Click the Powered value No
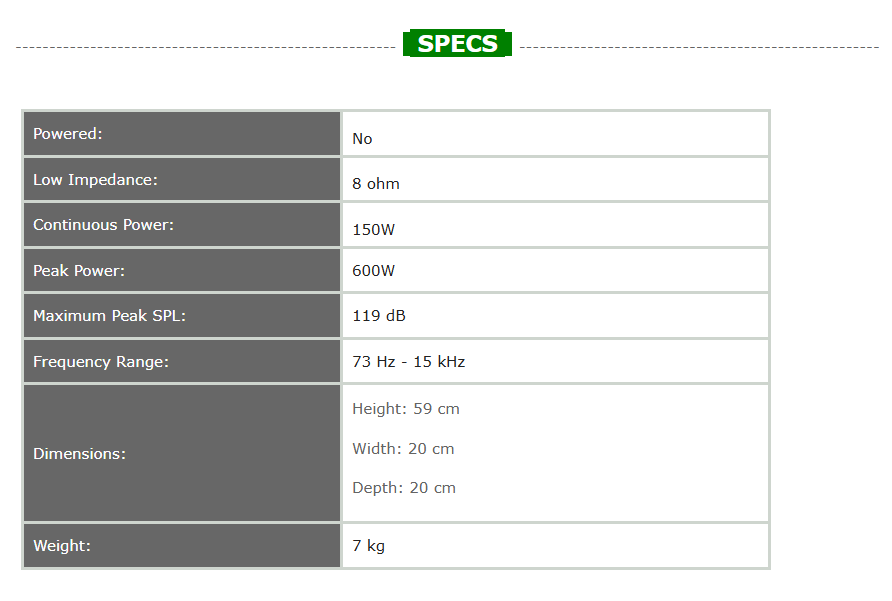 tap(362, 139)
